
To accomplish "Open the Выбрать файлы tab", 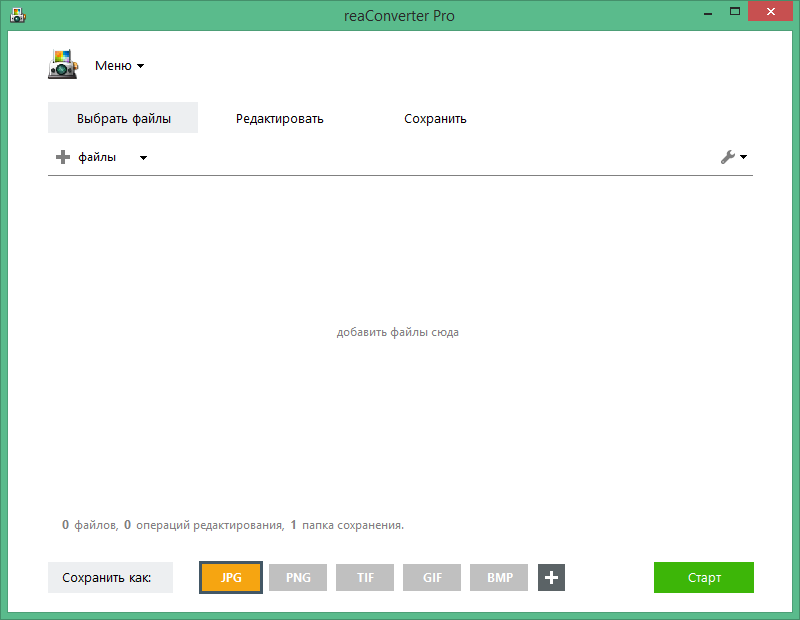I will (x=123, y=118).
